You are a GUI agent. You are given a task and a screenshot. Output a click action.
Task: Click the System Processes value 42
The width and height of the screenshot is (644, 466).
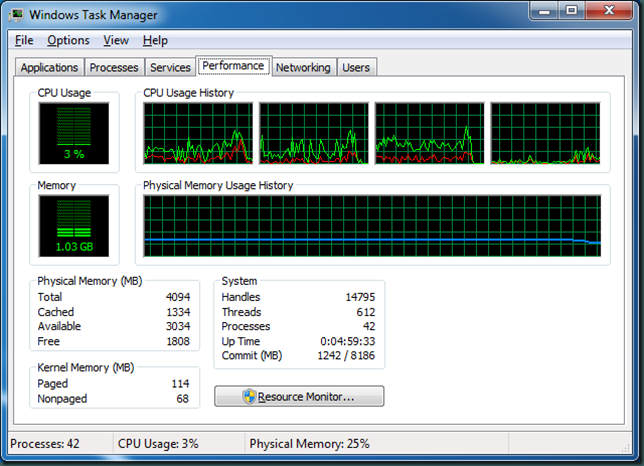[369, 326]
